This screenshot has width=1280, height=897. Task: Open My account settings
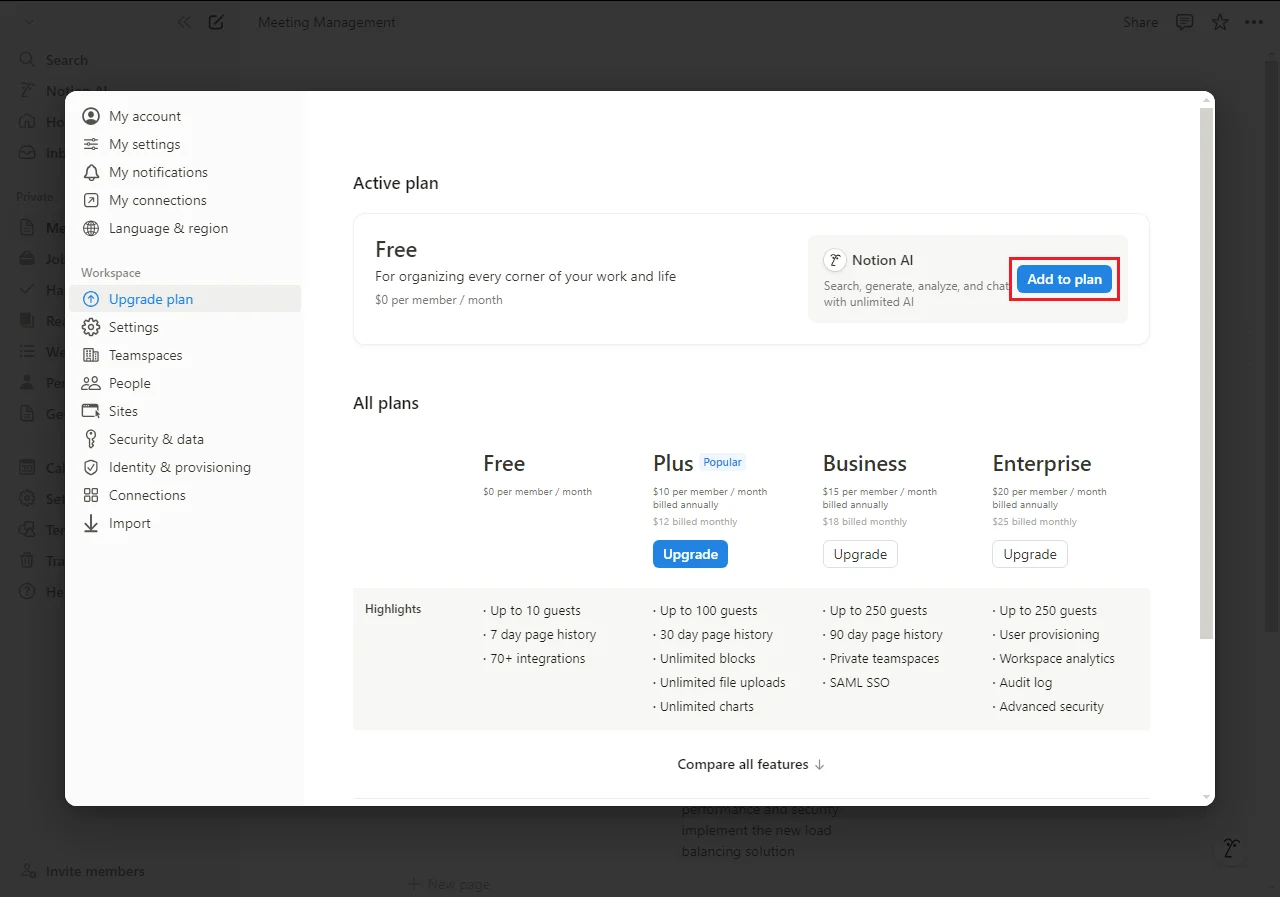(x=185, y=116)
